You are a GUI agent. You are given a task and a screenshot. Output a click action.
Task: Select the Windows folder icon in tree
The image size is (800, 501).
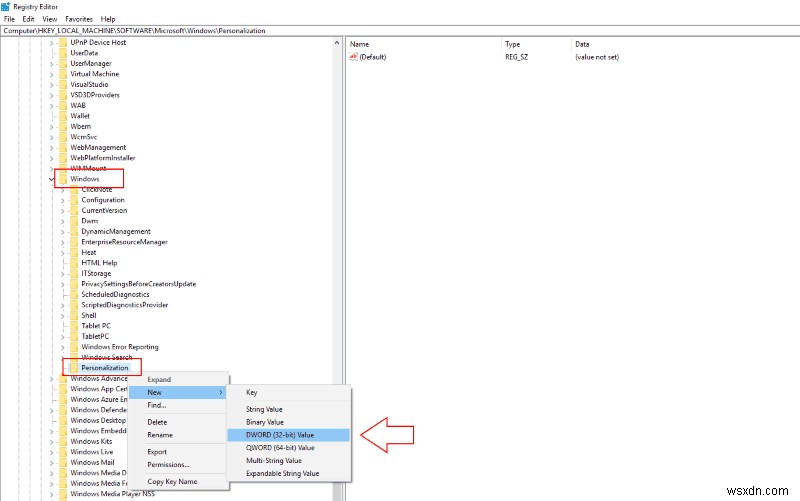click(x=63, y=179)
